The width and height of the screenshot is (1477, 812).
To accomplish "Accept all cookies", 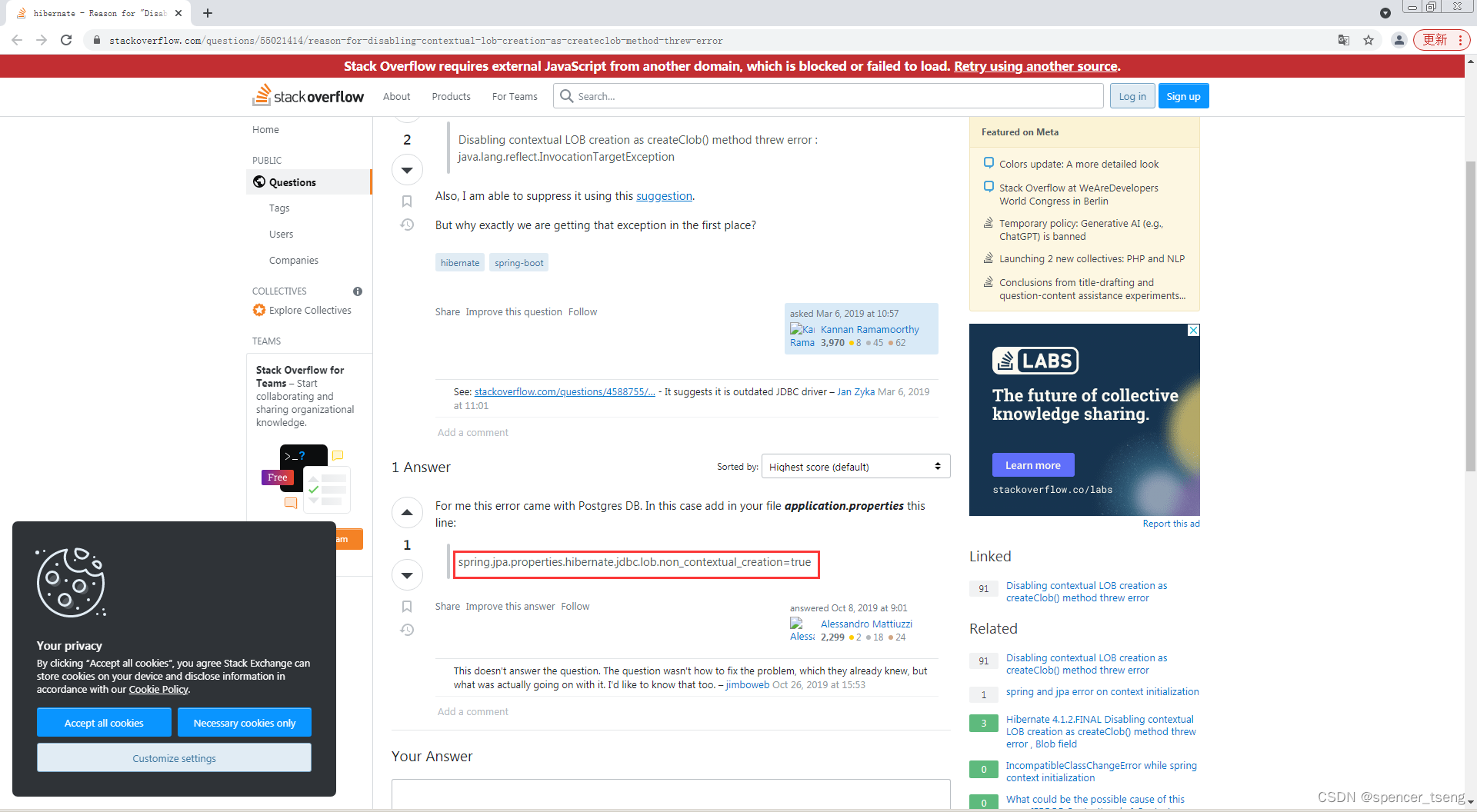I will coord(104,723).
